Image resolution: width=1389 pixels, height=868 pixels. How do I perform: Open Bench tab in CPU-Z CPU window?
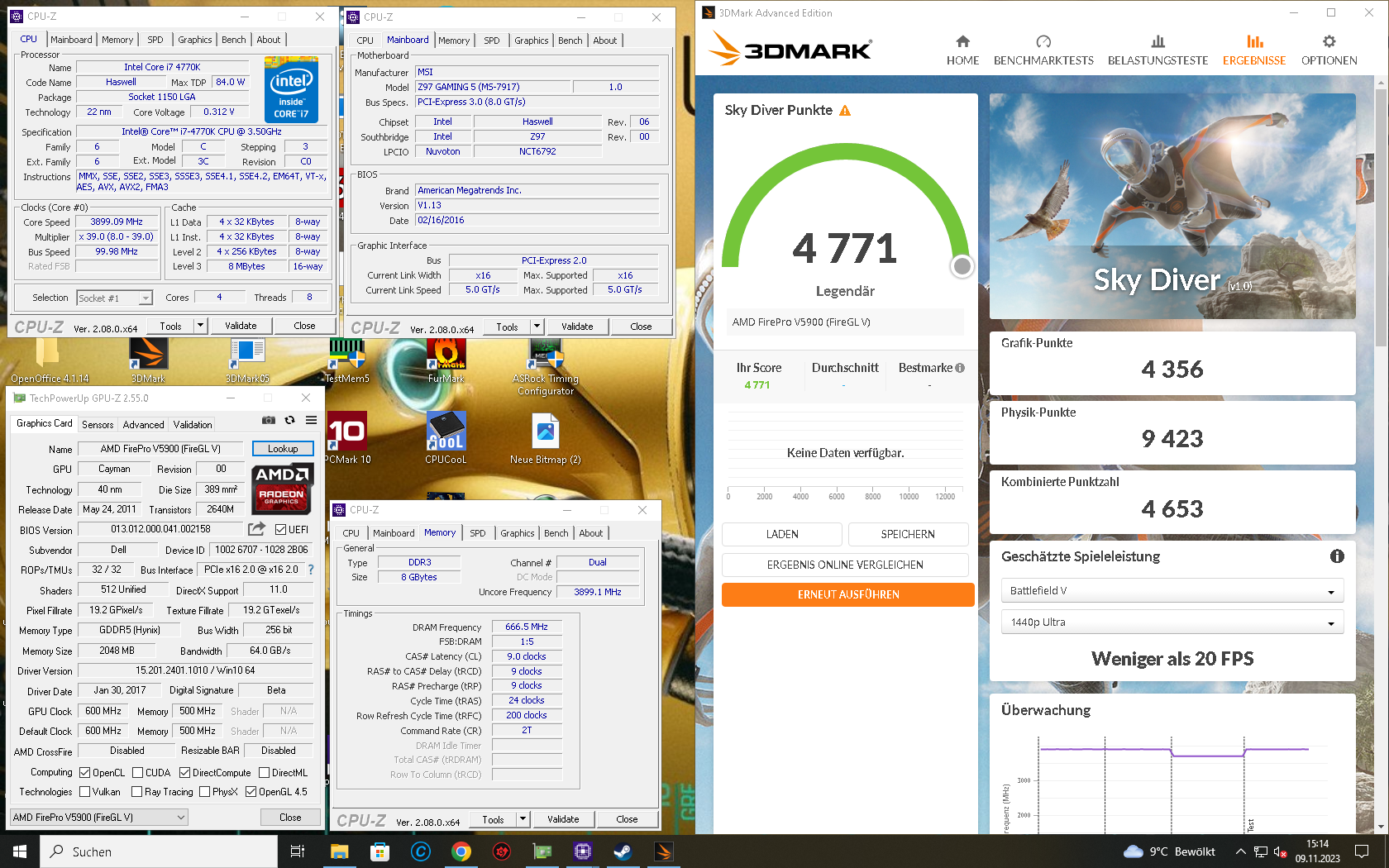(234, 40)
